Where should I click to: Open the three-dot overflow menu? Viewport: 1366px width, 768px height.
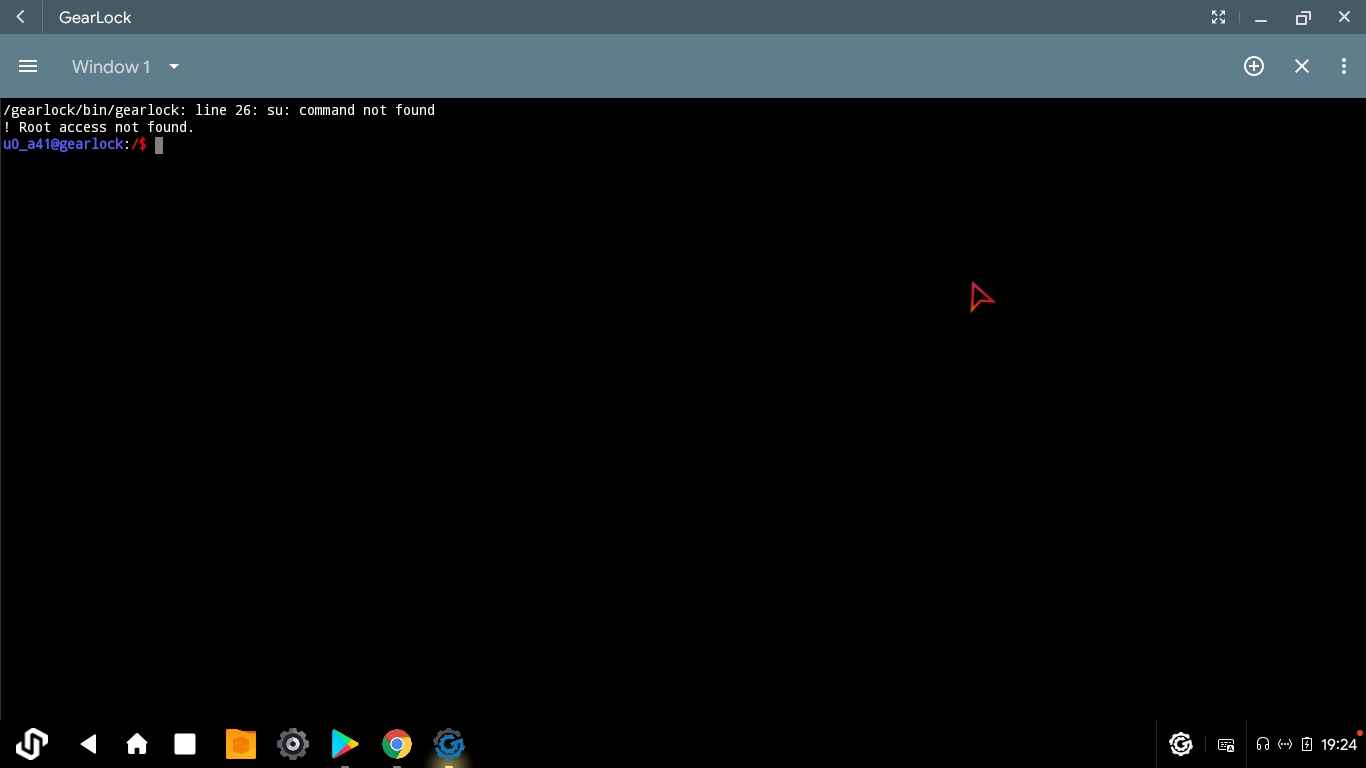point(1343,66)
